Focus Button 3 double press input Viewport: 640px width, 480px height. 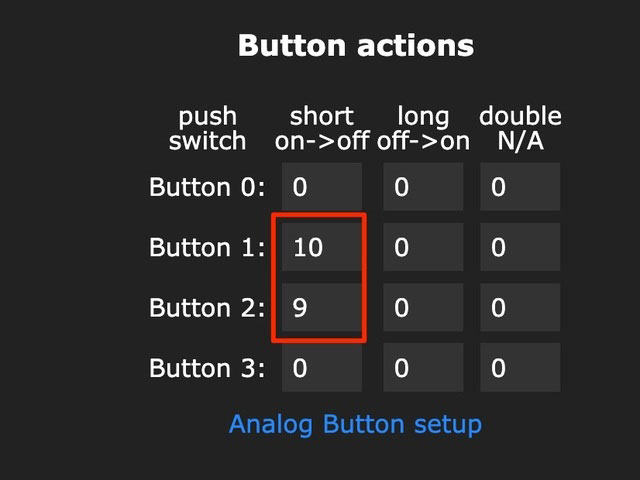(520, 368)
